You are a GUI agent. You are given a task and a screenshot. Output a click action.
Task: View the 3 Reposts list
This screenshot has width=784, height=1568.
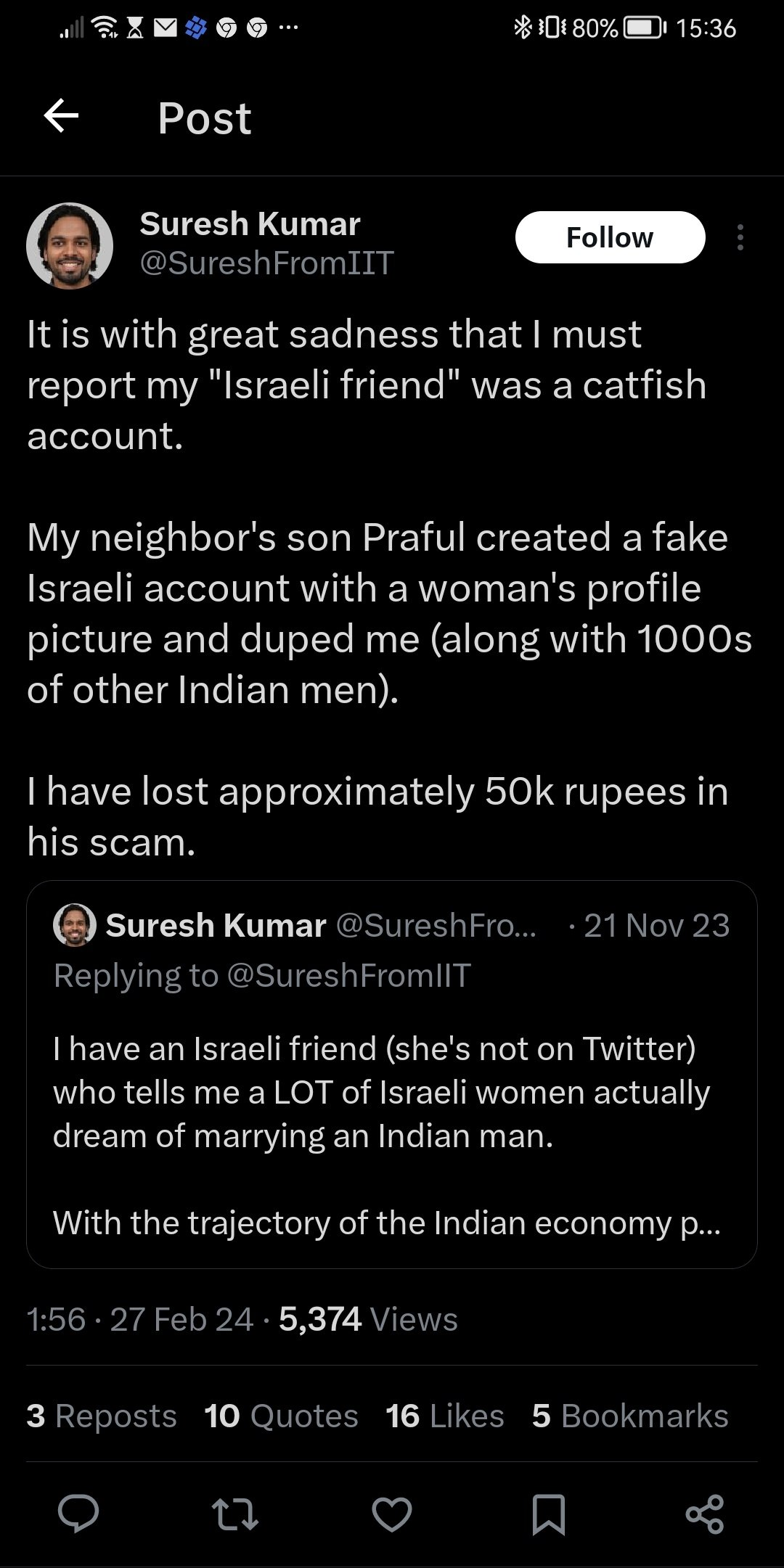102,1416
